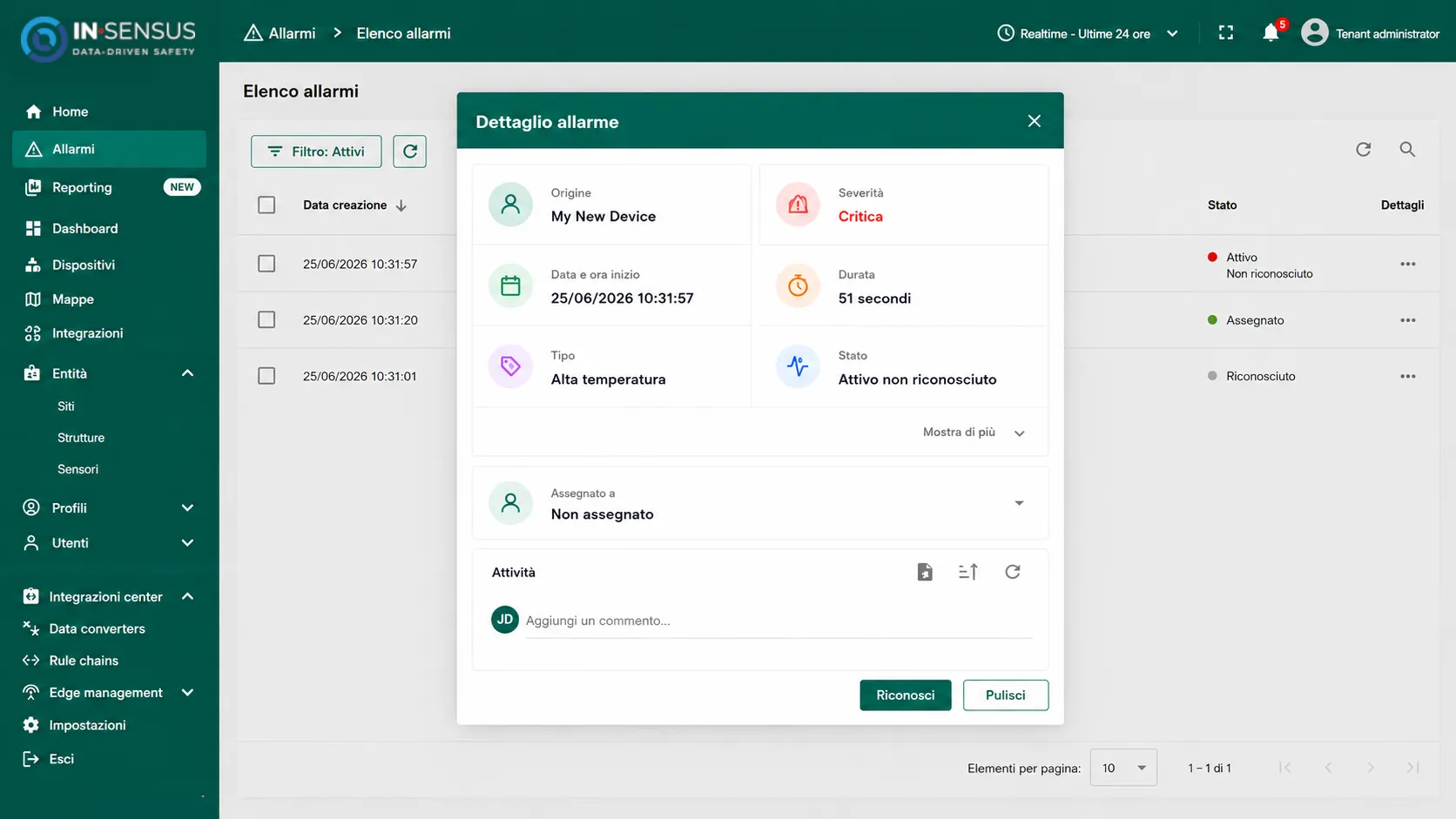Tick the checkbox for alarm 10:31:01
This screenshot has height=819, width=1456.
click(266, 376)
